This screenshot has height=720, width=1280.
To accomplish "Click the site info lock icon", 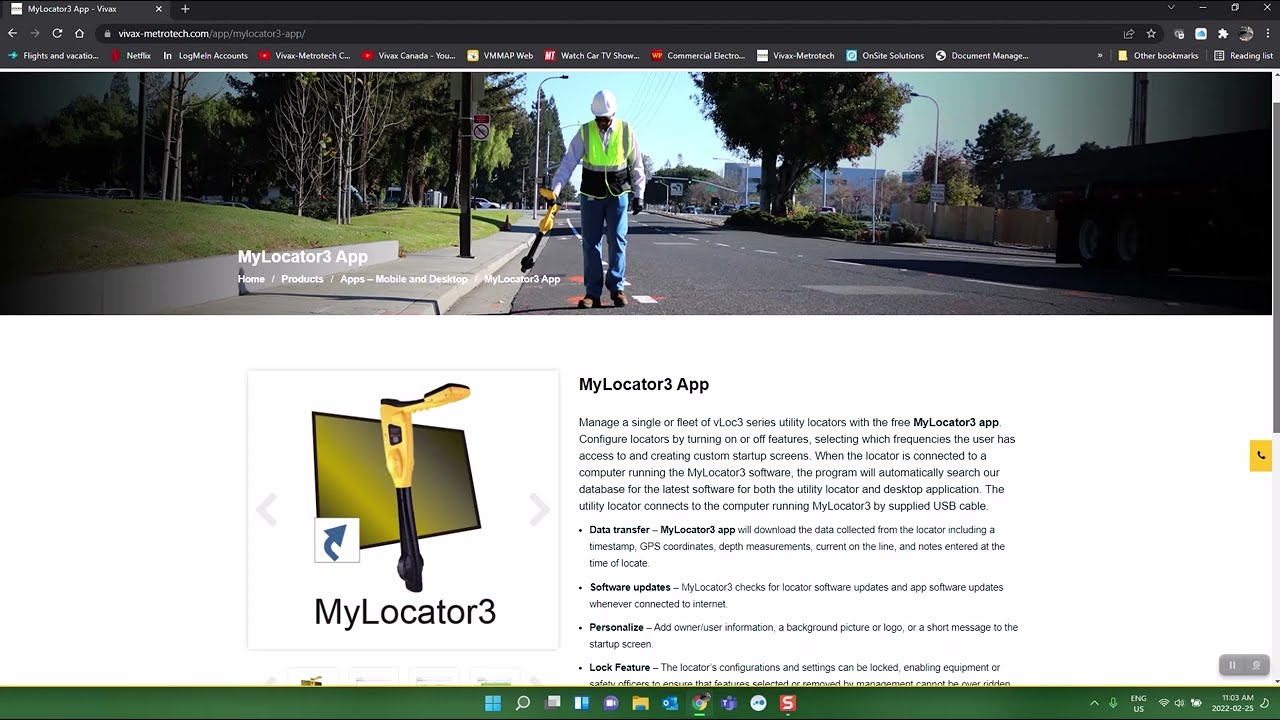I will 108,33.
